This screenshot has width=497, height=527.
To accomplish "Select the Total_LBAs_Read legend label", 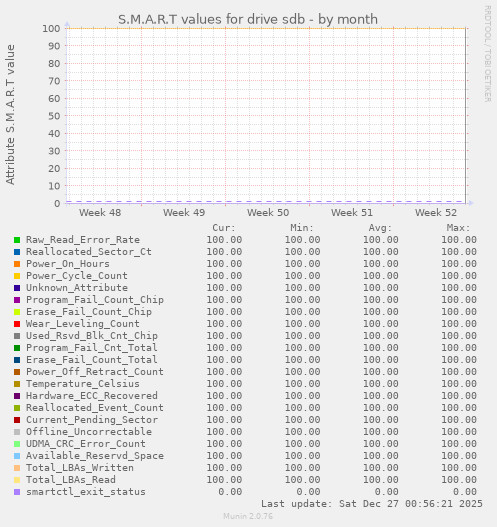I will 71,480.
